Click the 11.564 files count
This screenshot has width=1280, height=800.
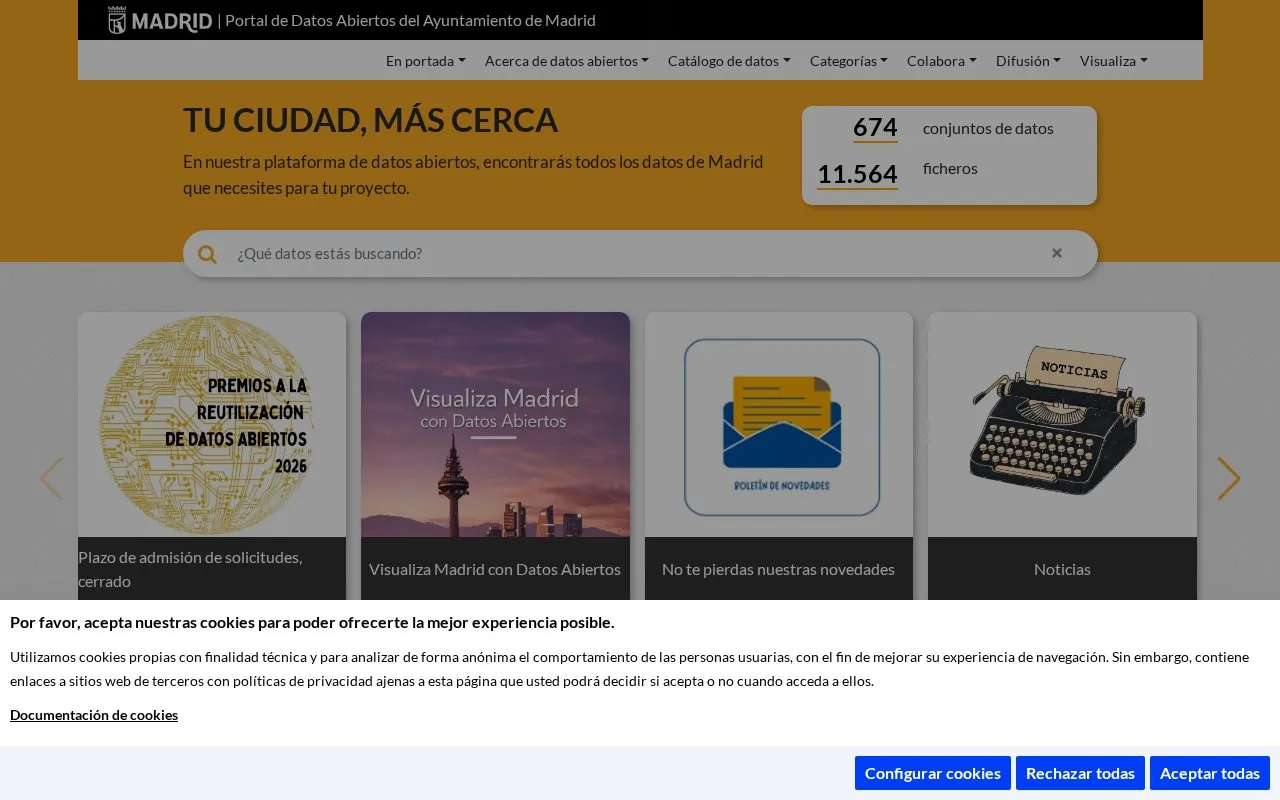857,175
